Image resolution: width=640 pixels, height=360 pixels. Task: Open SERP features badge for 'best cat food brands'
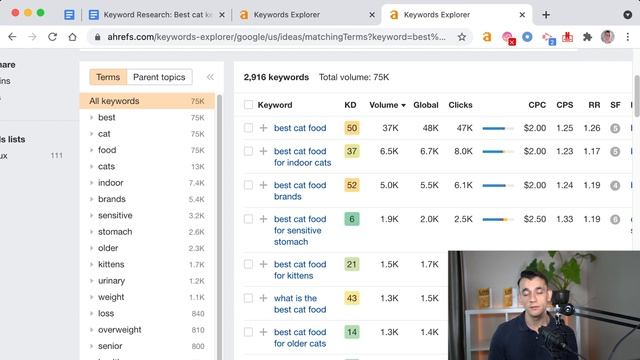[x=615, y=185]
